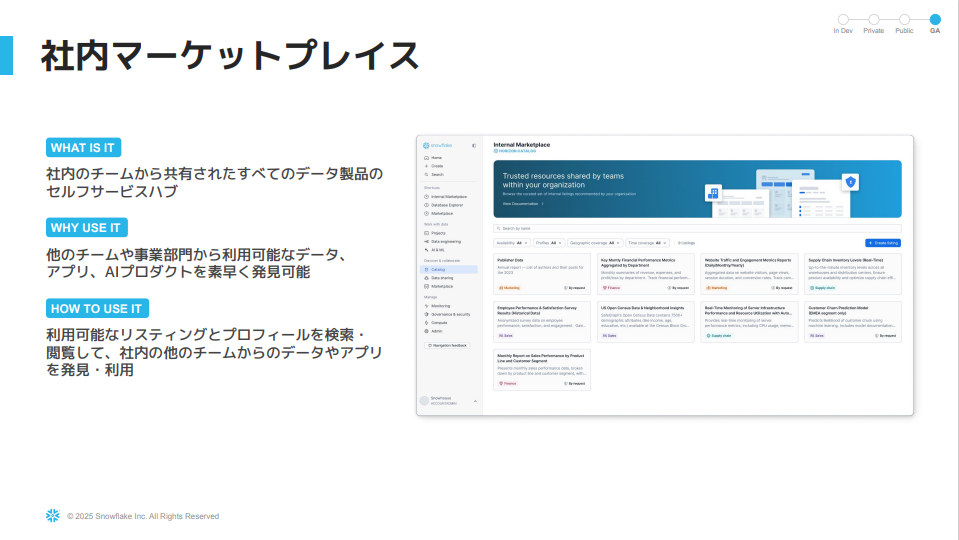Select the GA stage circle

click(935, 20)
